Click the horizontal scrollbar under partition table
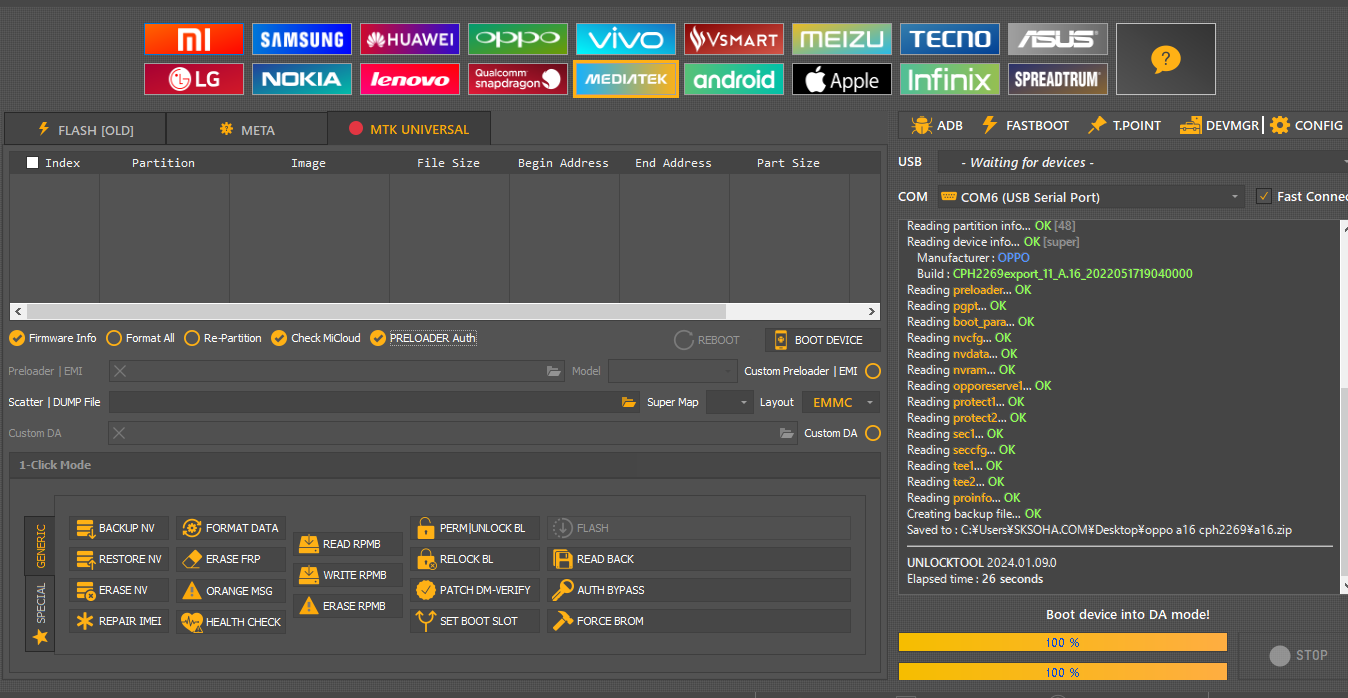Viewport: 1348px width, 698px height. (445, 311)
